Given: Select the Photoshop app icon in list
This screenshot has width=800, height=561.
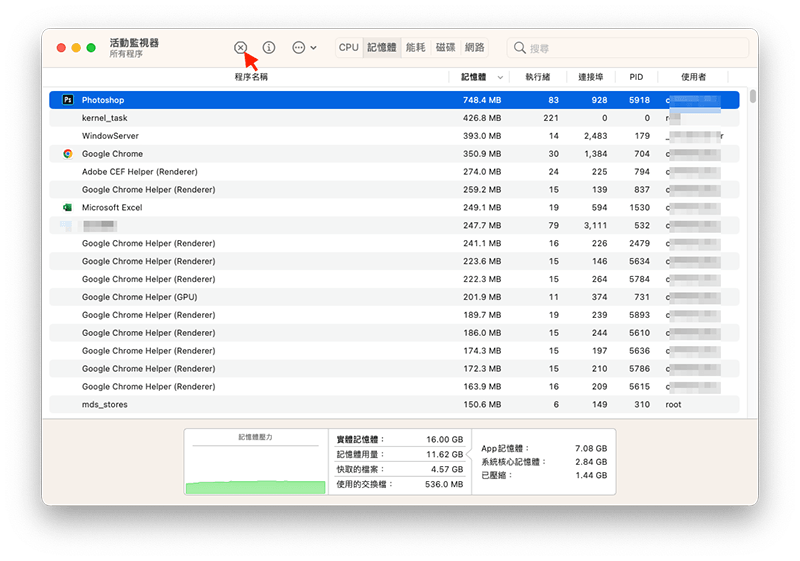Looking at the screenshot, I should click(67, 100).
